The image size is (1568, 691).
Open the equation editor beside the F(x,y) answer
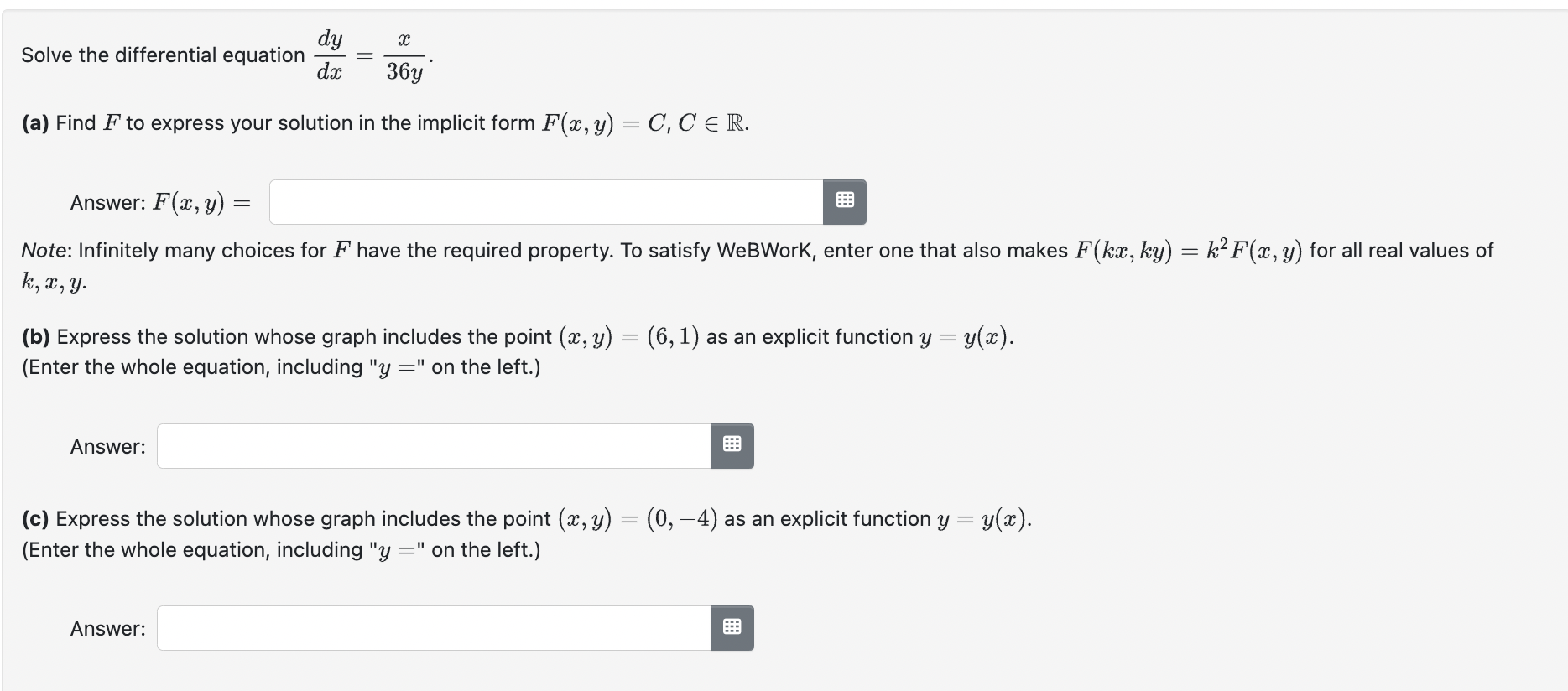[x=844, y=201]
